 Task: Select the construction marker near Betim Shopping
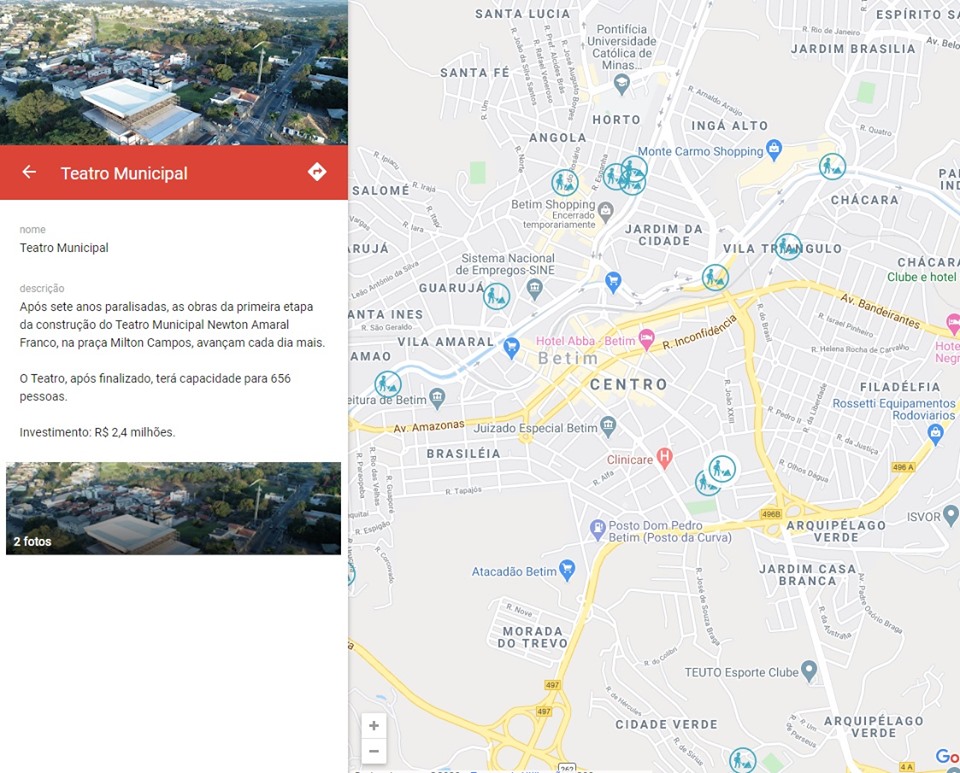click(x=566, y=183)
